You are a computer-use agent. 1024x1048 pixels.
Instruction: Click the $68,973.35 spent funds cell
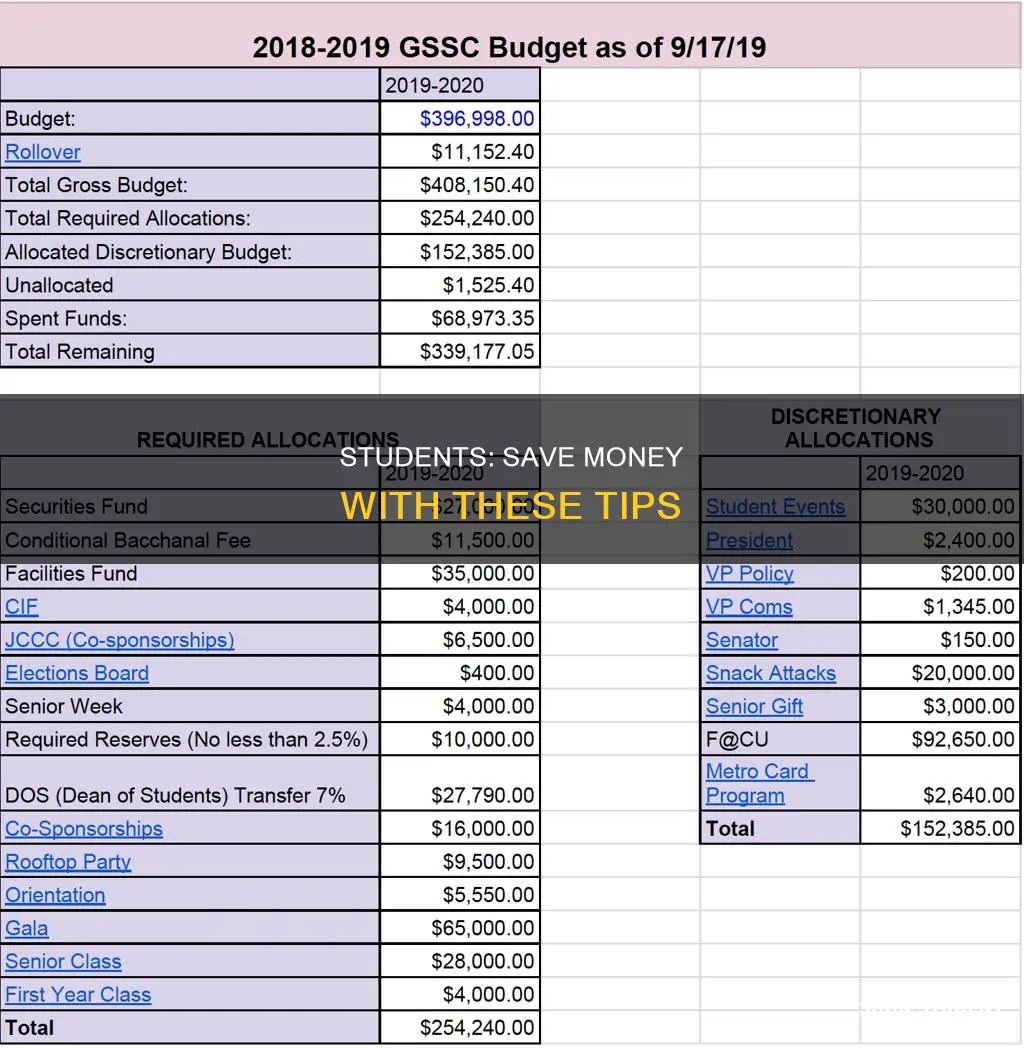tap(460, 318)
